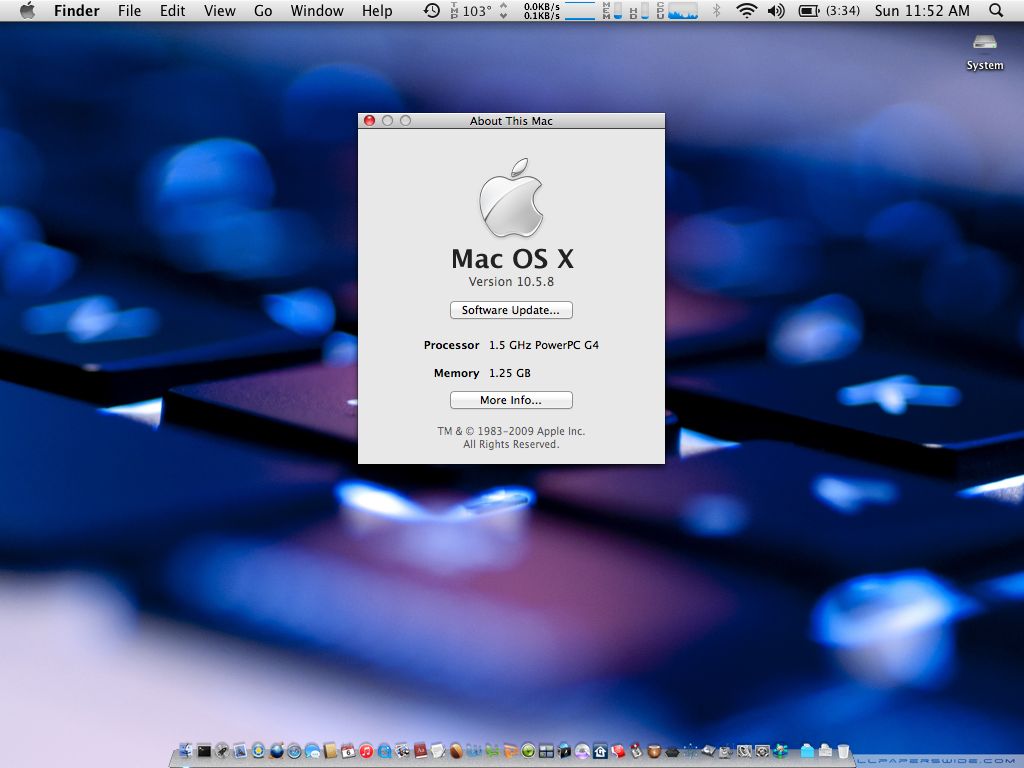Launch Microsoft Word from the Dock
Image resolution: width=1024 pixels, height=768 pixels.
point(473,751)
